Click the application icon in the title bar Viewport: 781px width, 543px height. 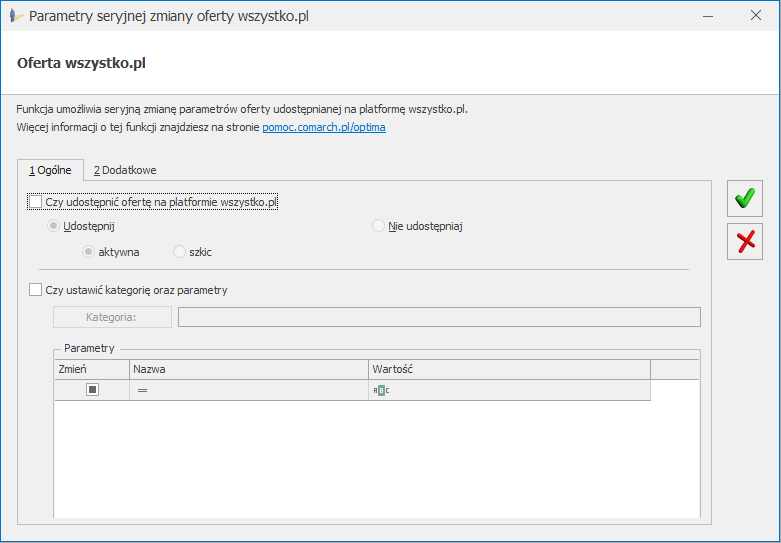pyautogui.click(x=16, y=16)
